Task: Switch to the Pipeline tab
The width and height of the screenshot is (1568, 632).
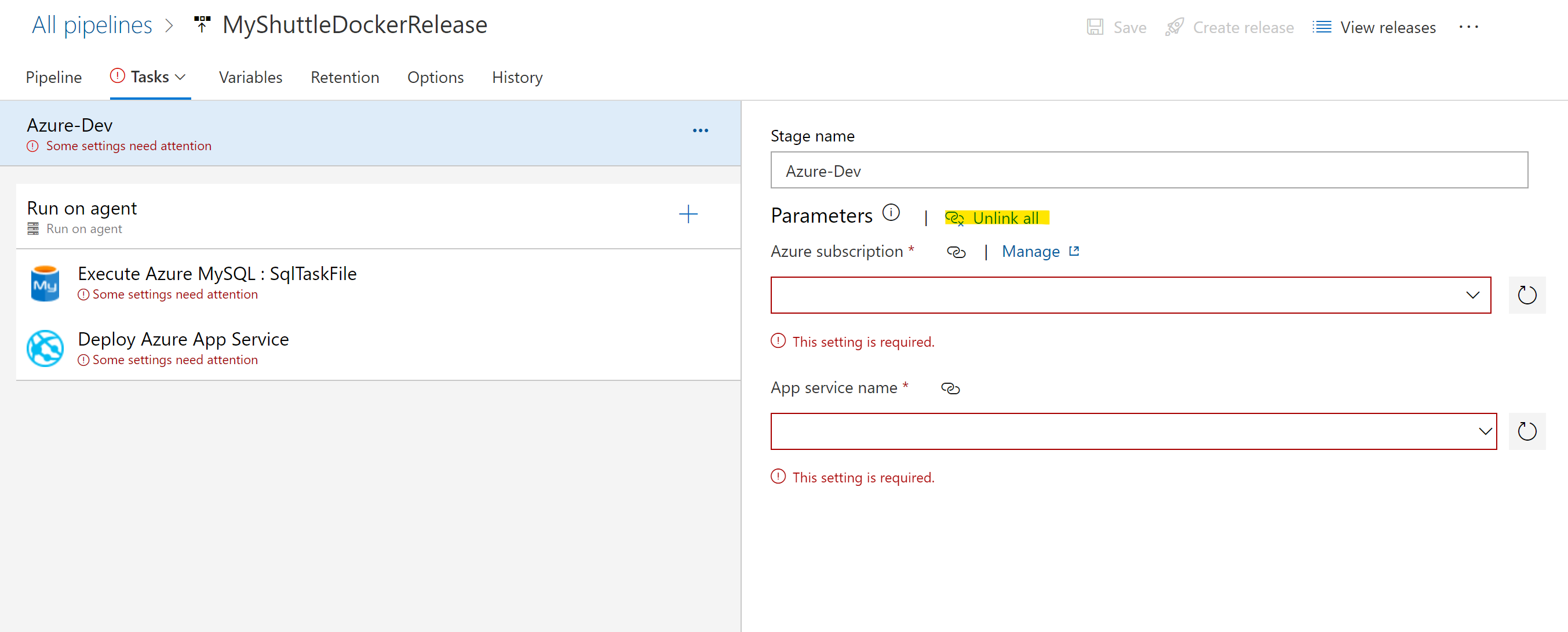Action: 53,77
